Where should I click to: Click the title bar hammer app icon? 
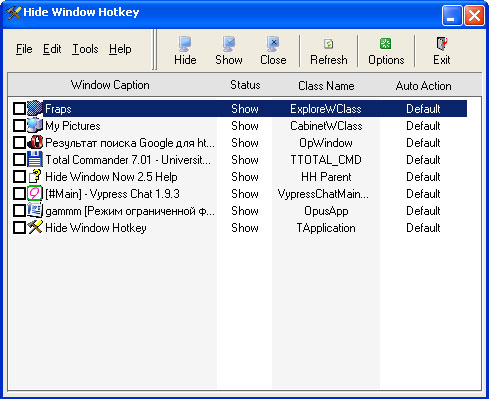point(14,13)
